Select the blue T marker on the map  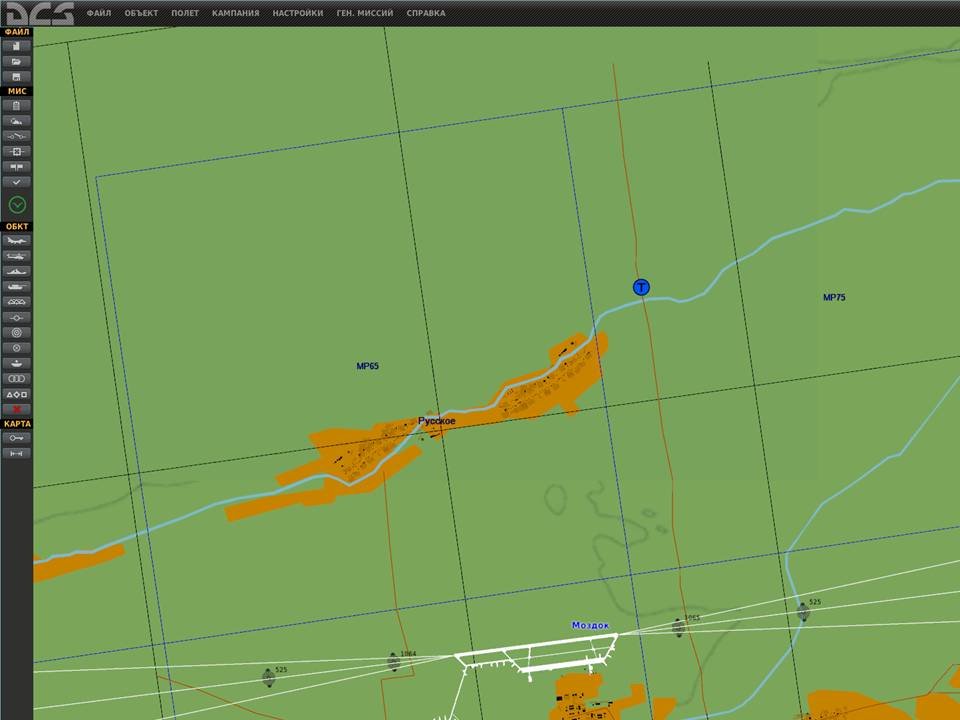(x=641, y=287)
